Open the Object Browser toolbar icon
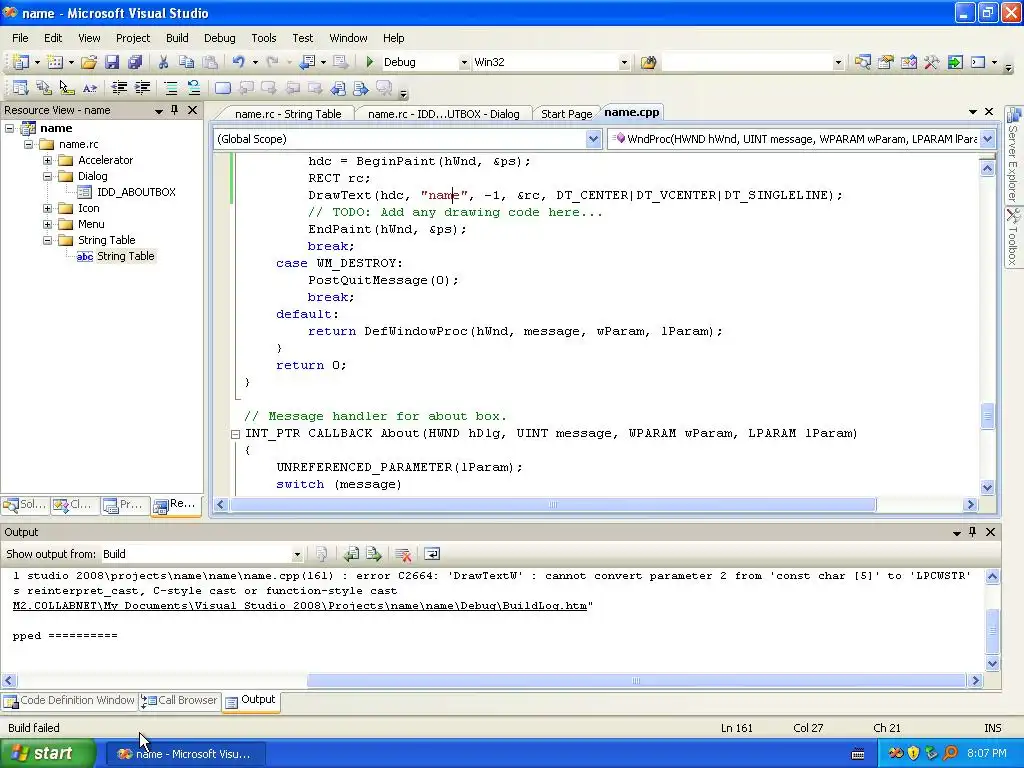Image resolution: width=1024 pixels, height=768 pixels. (x=908, y=62)
